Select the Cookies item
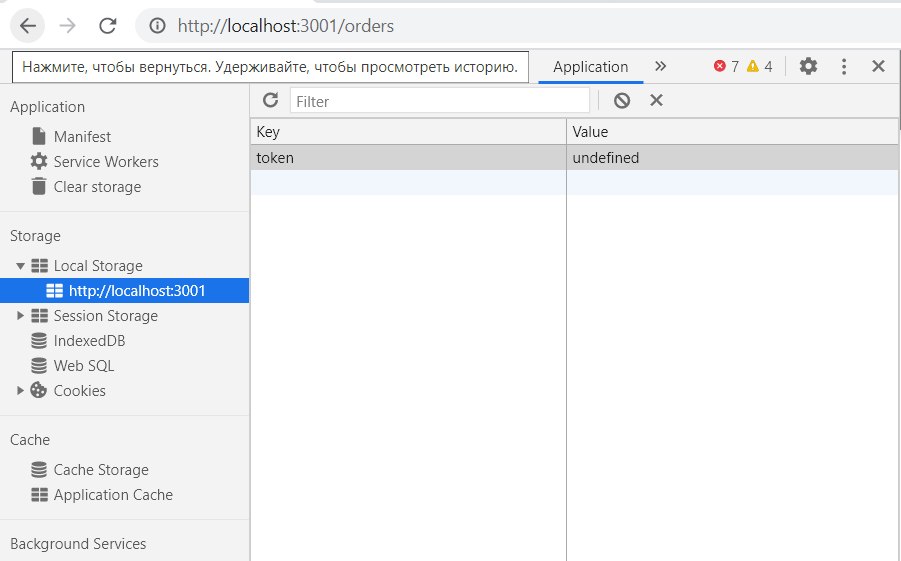This screenshot has height=561, width=901. click(79, 391)
